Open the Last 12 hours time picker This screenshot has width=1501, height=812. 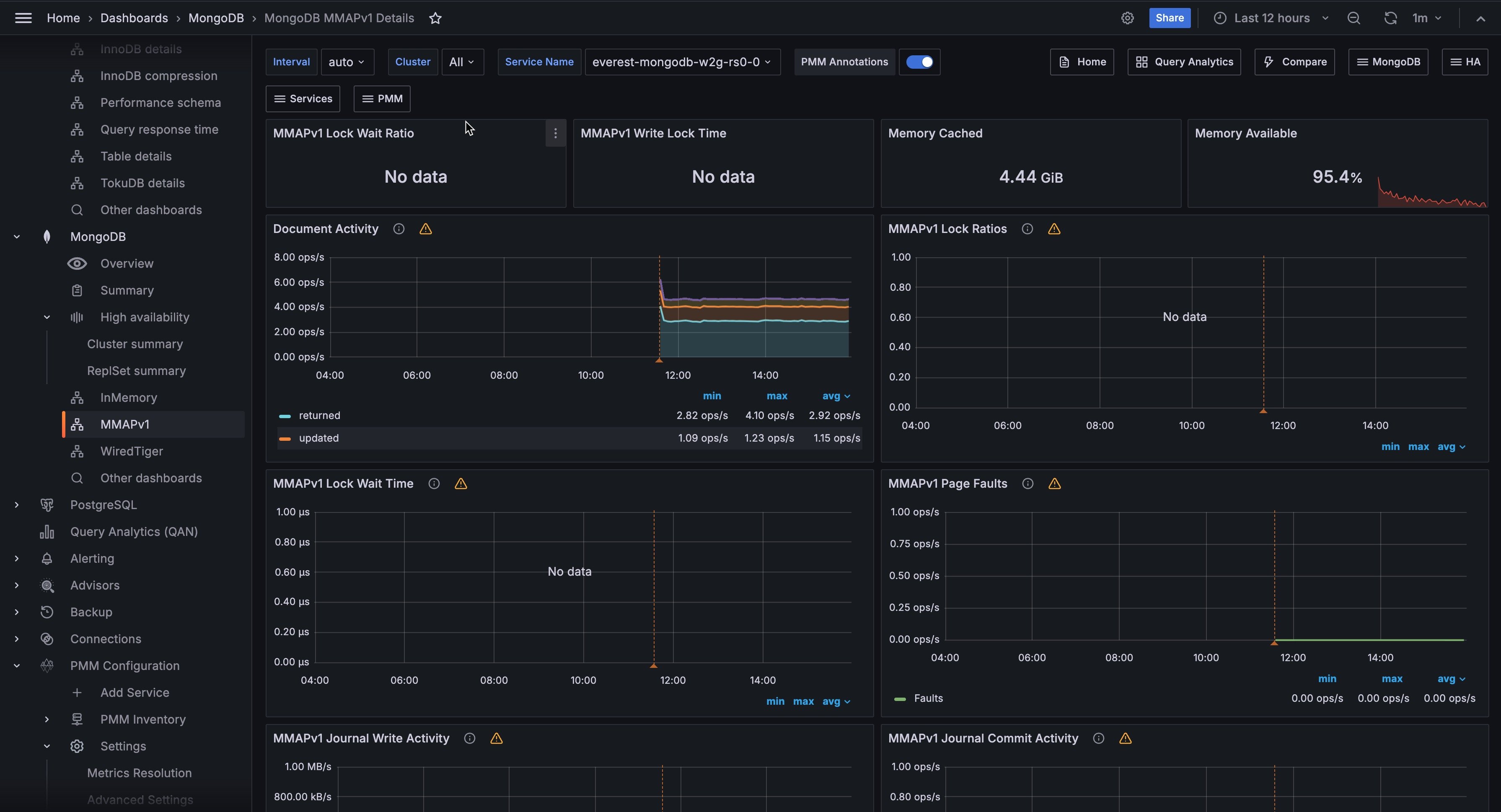[x=1271, y=18]
